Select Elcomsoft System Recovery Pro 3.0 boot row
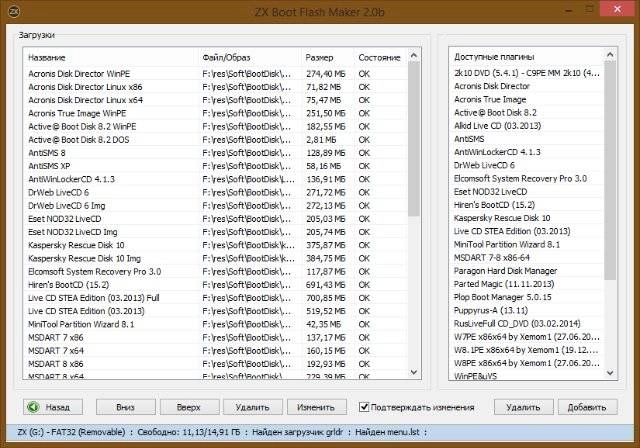Screen dimensions: 640x448 click(216, 272)
